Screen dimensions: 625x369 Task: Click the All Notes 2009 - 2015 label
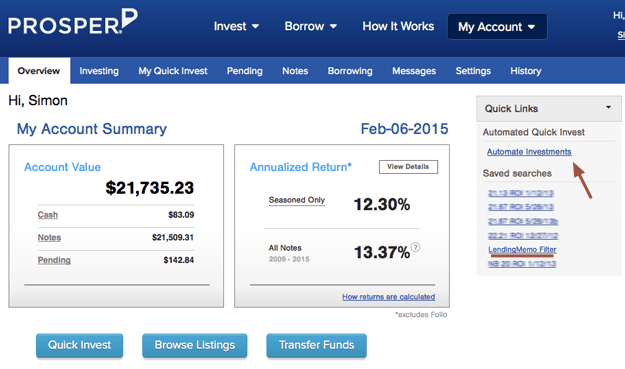tap(289, 253)
